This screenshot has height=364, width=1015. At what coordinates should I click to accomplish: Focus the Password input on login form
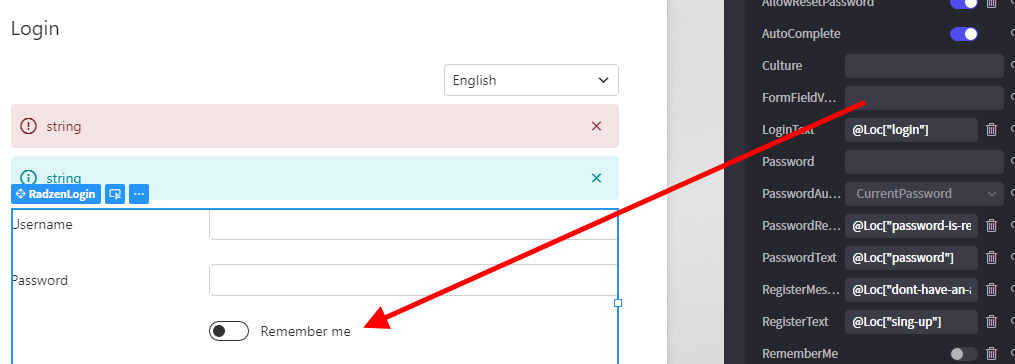pyautogui.click(x=413, y=280)
